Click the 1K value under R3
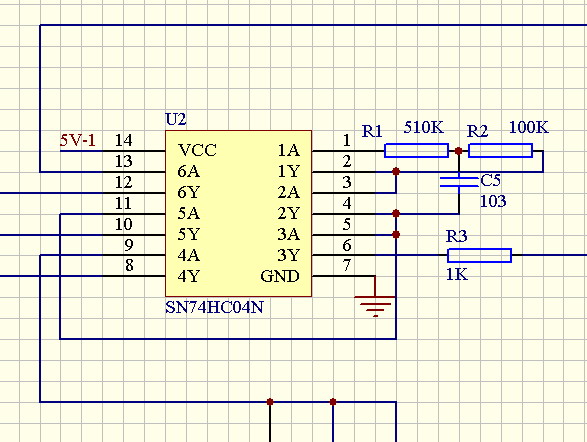 [x=457, y=275]
